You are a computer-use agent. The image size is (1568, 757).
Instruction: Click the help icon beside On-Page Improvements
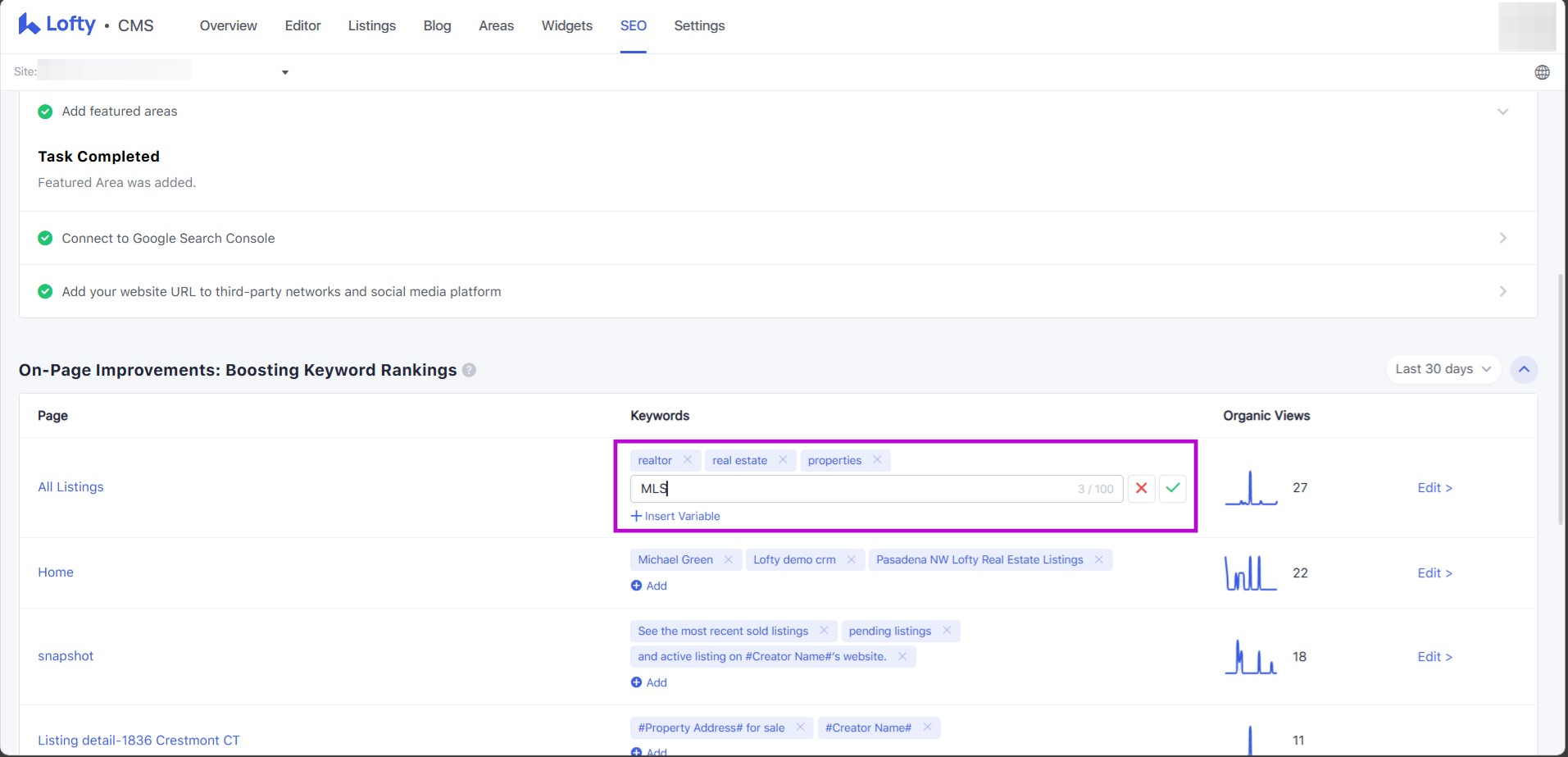469,370
